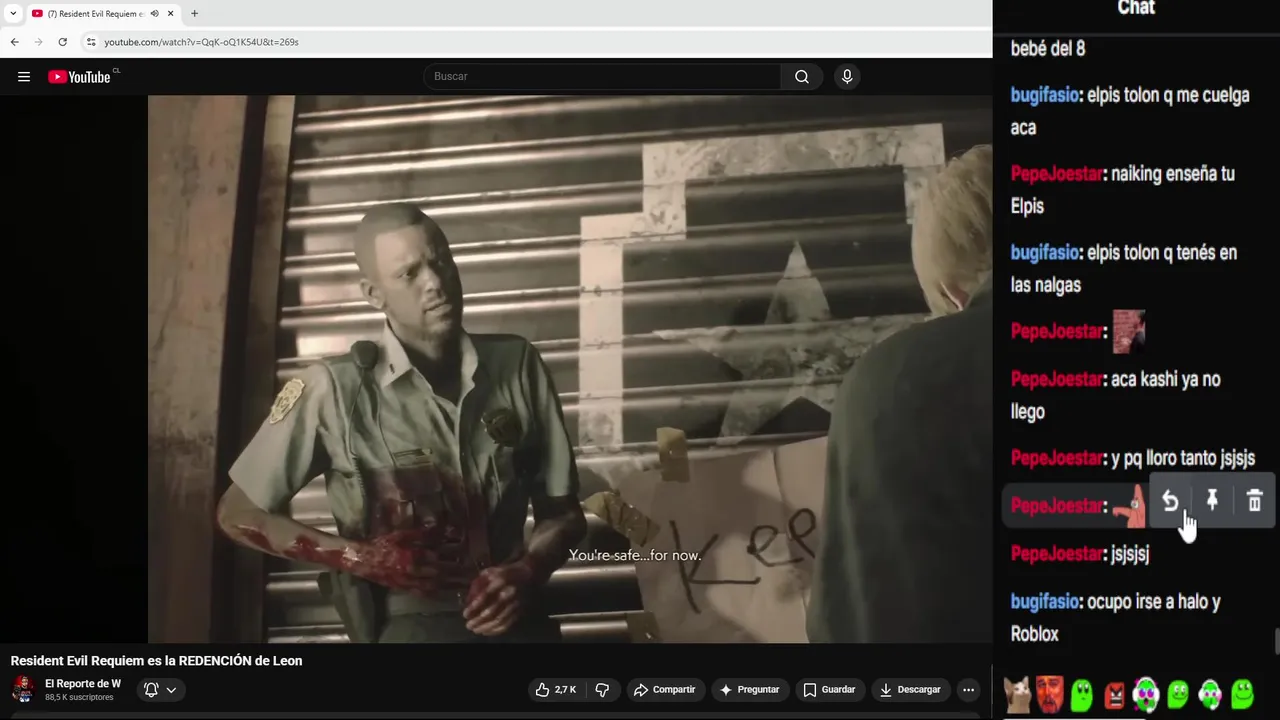The height and width of the screenshot is (720, 1280).
Task: Open El Reporte de W channel avatar
Action: point(23,689)
